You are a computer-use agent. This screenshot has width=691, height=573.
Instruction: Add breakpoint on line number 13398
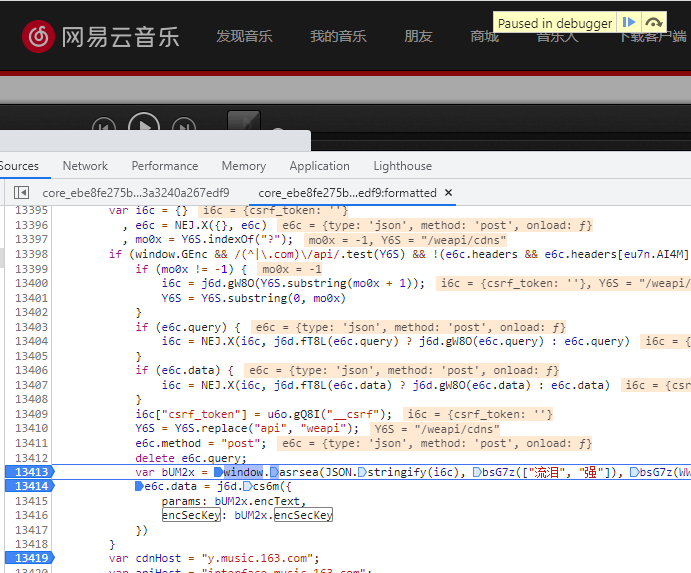click(31, 254)
